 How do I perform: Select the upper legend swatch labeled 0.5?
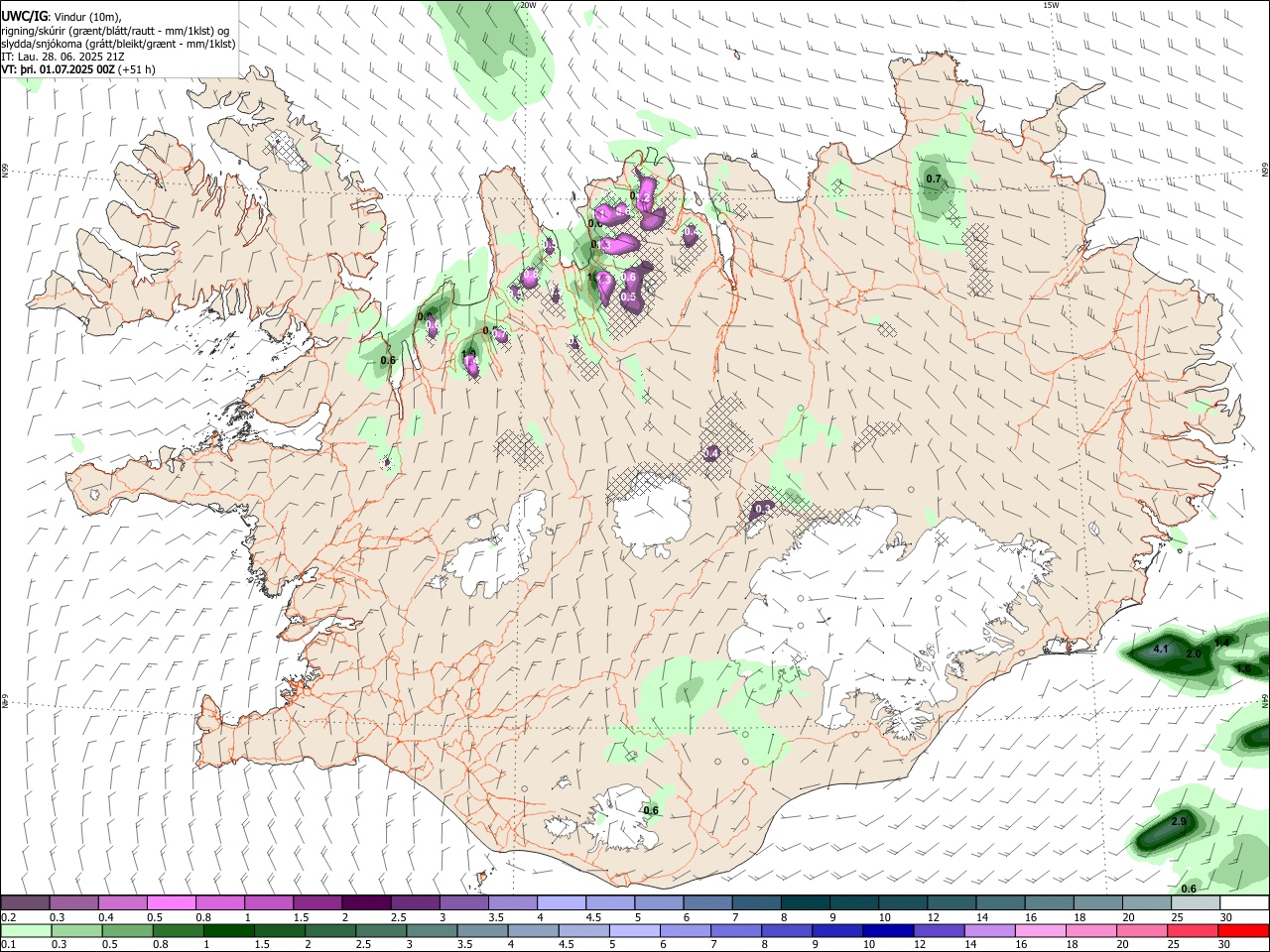tap(171, 902)
